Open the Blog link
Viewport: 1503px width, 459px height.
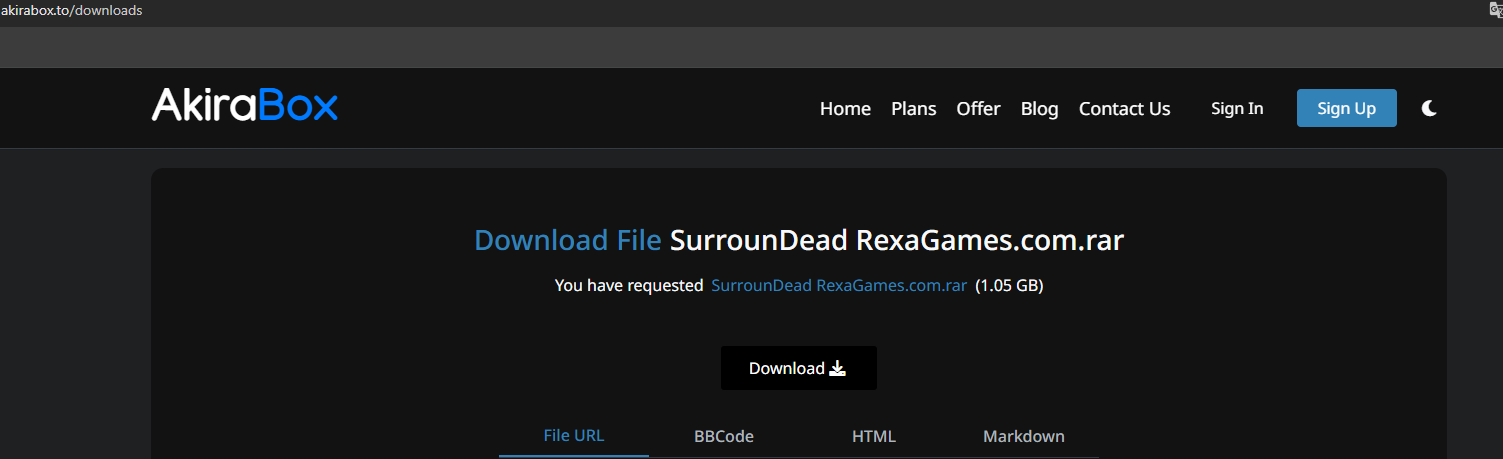[1039, 109]
